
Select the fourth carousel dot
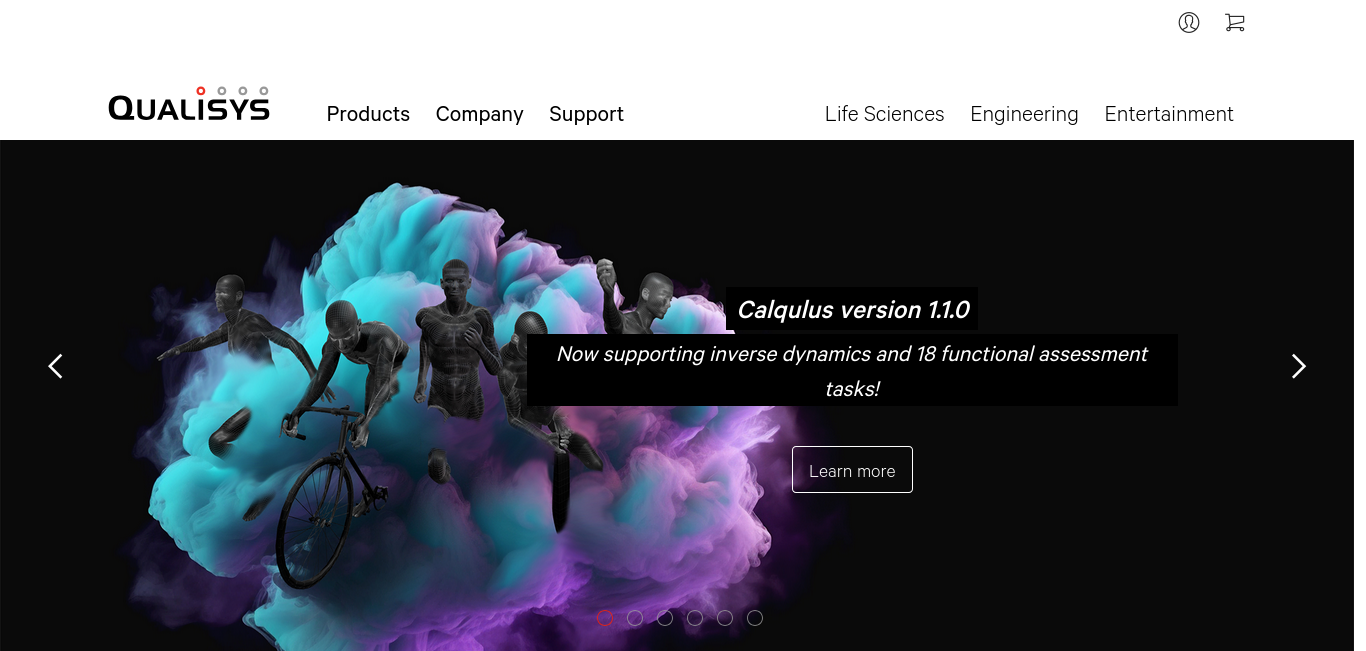[x=695, y=618]
